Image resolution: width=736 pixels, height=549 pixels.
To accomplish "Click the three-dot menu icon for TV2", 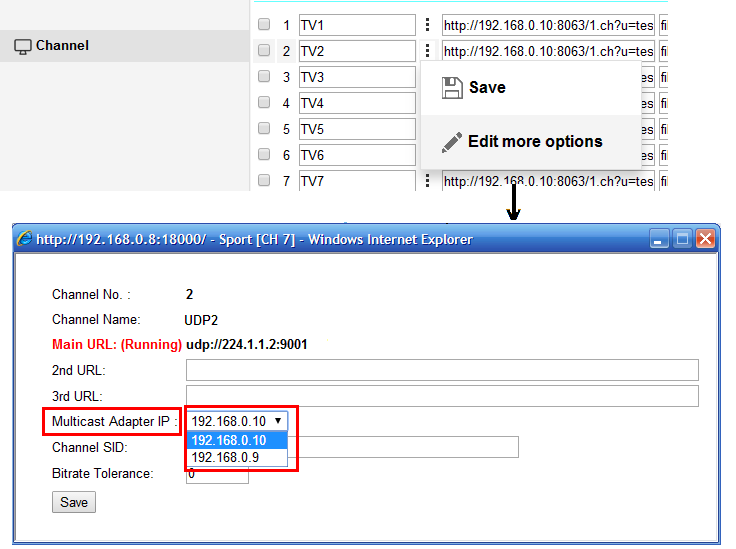I will pos(428,51).
